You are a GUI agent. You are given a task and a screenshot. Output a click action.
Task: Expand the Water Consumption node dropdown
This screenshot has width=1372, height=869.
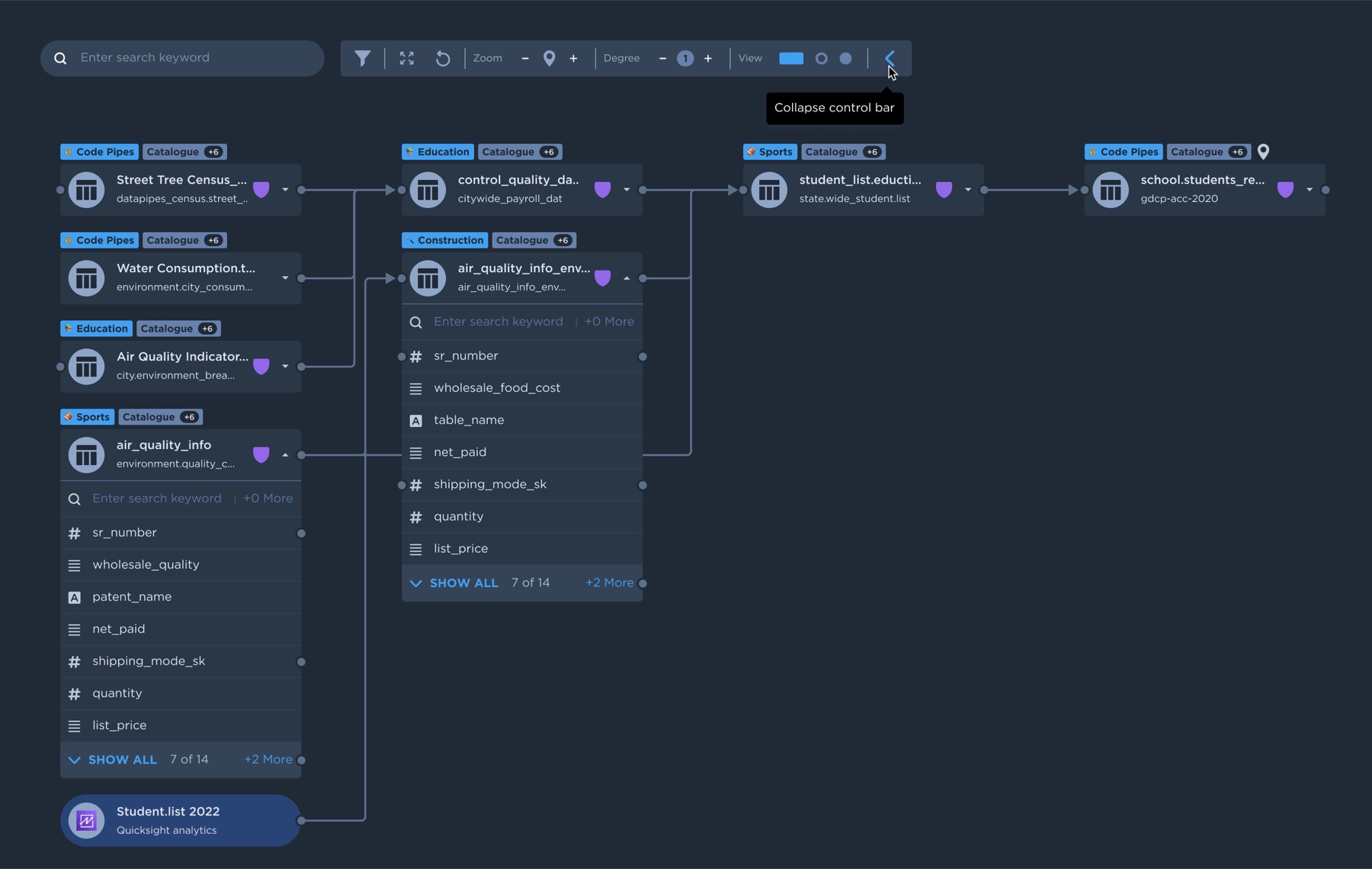point(285,278)
